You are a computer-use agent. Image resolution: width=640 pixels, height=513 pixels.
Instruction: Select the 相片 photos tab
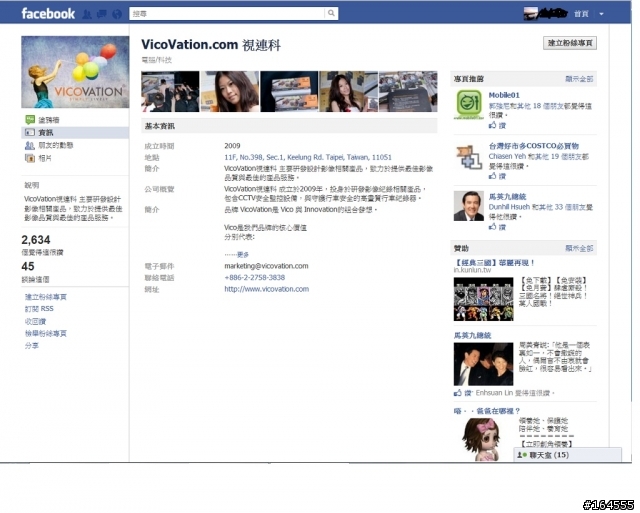point(45,158)
